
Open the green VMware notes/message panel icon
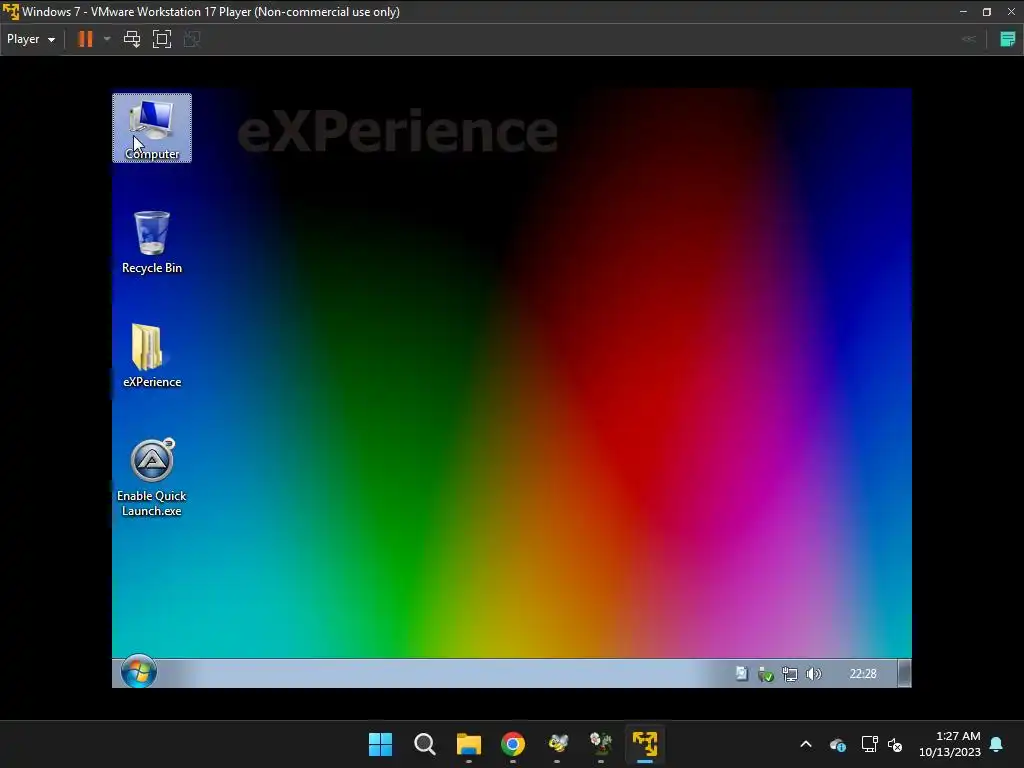(1008, 39)
